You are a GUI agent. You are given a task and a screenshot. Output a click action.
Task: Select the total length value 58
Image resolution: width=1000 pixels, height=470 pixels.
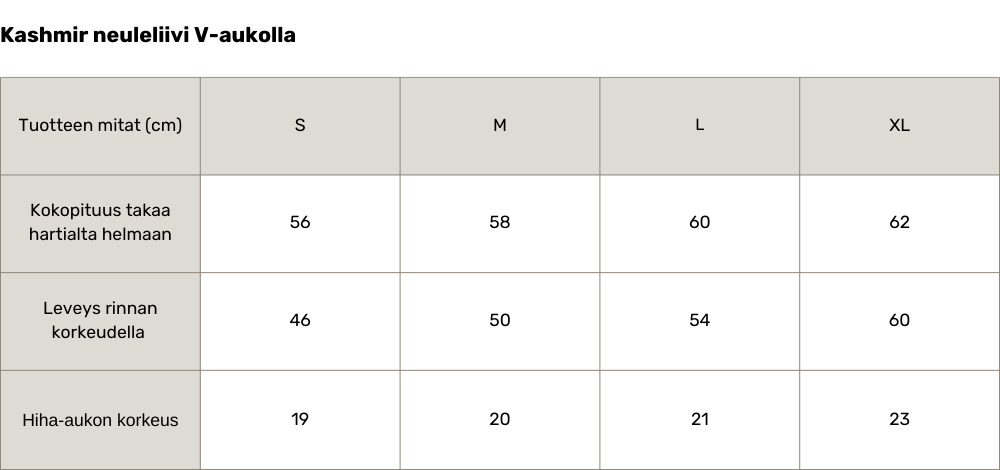point(500,222)
